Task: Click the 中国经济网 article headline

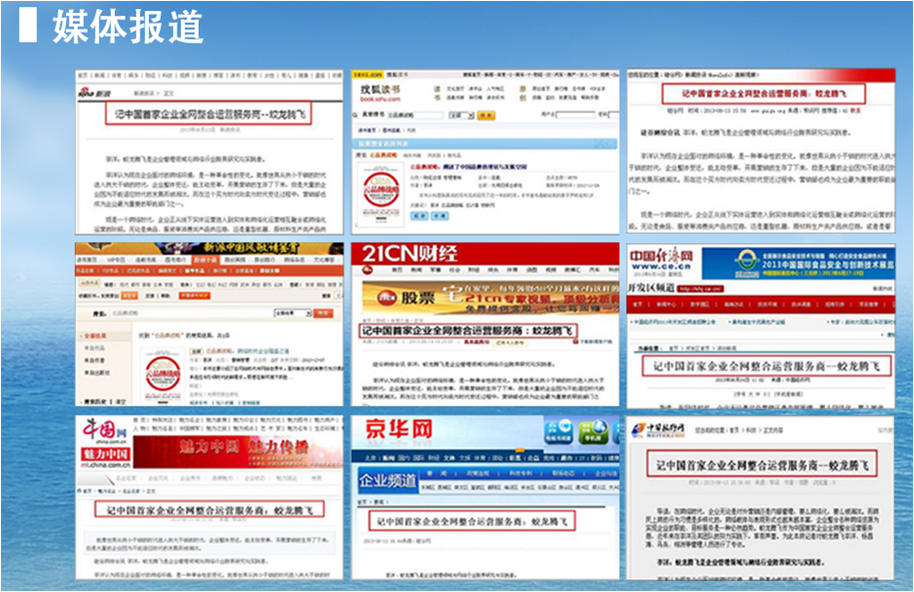Action: tap(759, 364)
